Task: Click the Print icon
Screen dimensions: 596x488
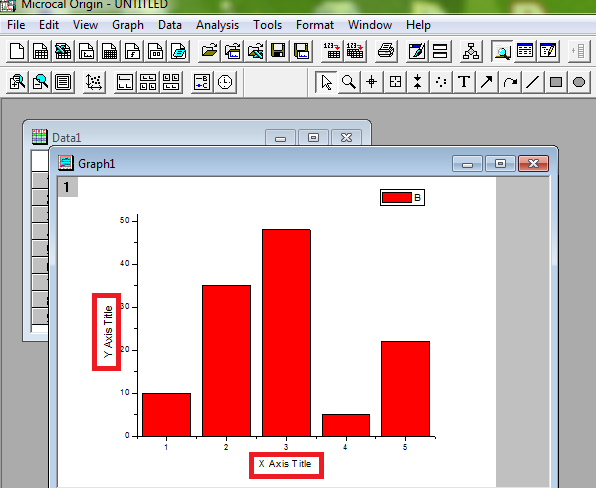Action: (x=386, y=51)
